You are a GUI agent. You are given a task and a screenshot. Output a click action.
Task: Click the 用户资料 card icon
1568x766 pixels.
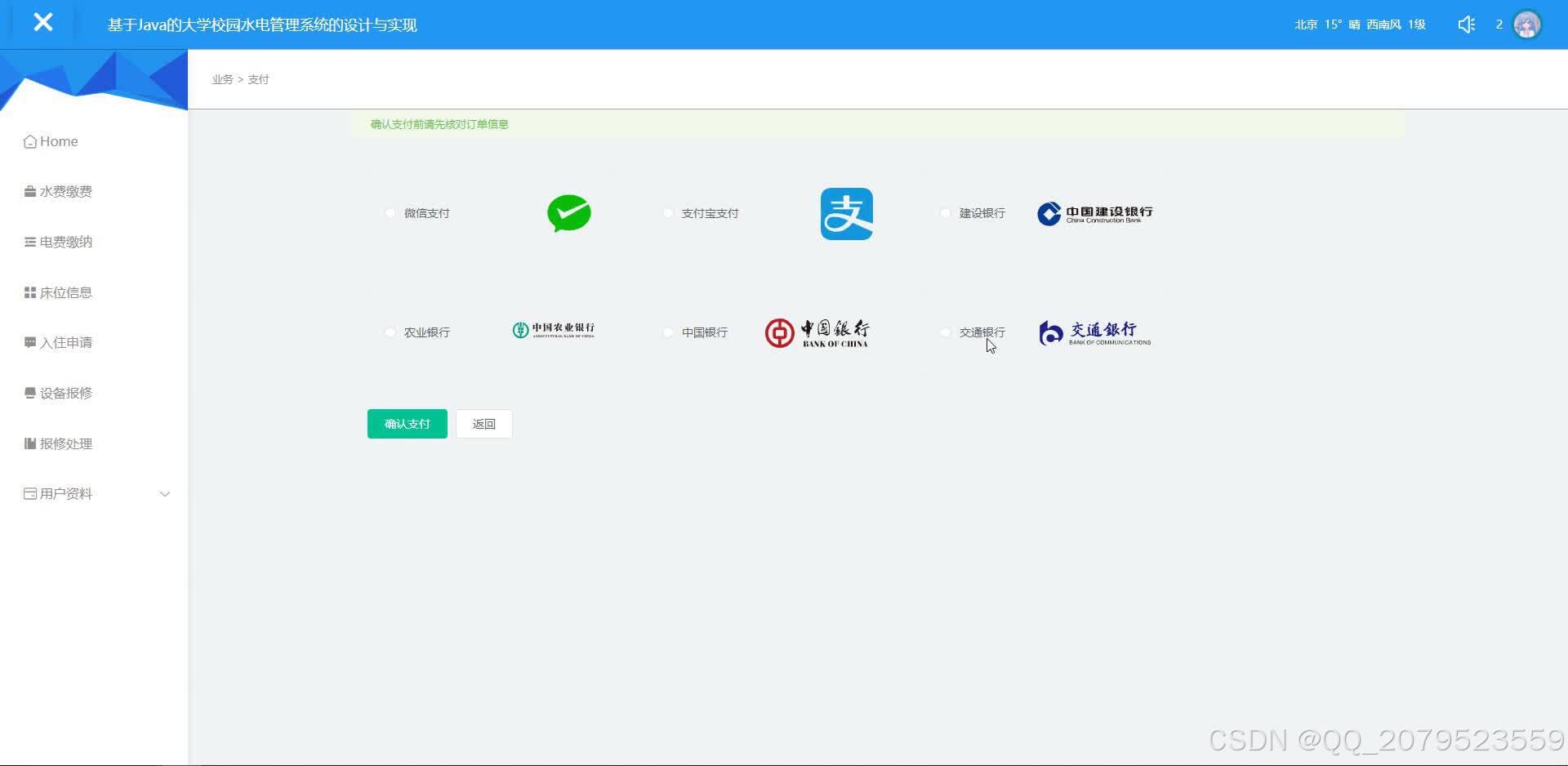tap(30, 494)
